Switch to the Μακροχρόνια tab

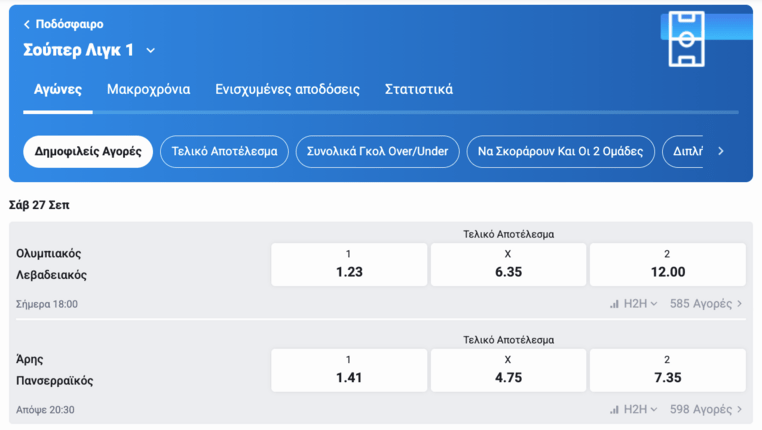click(x=148, y=89)
